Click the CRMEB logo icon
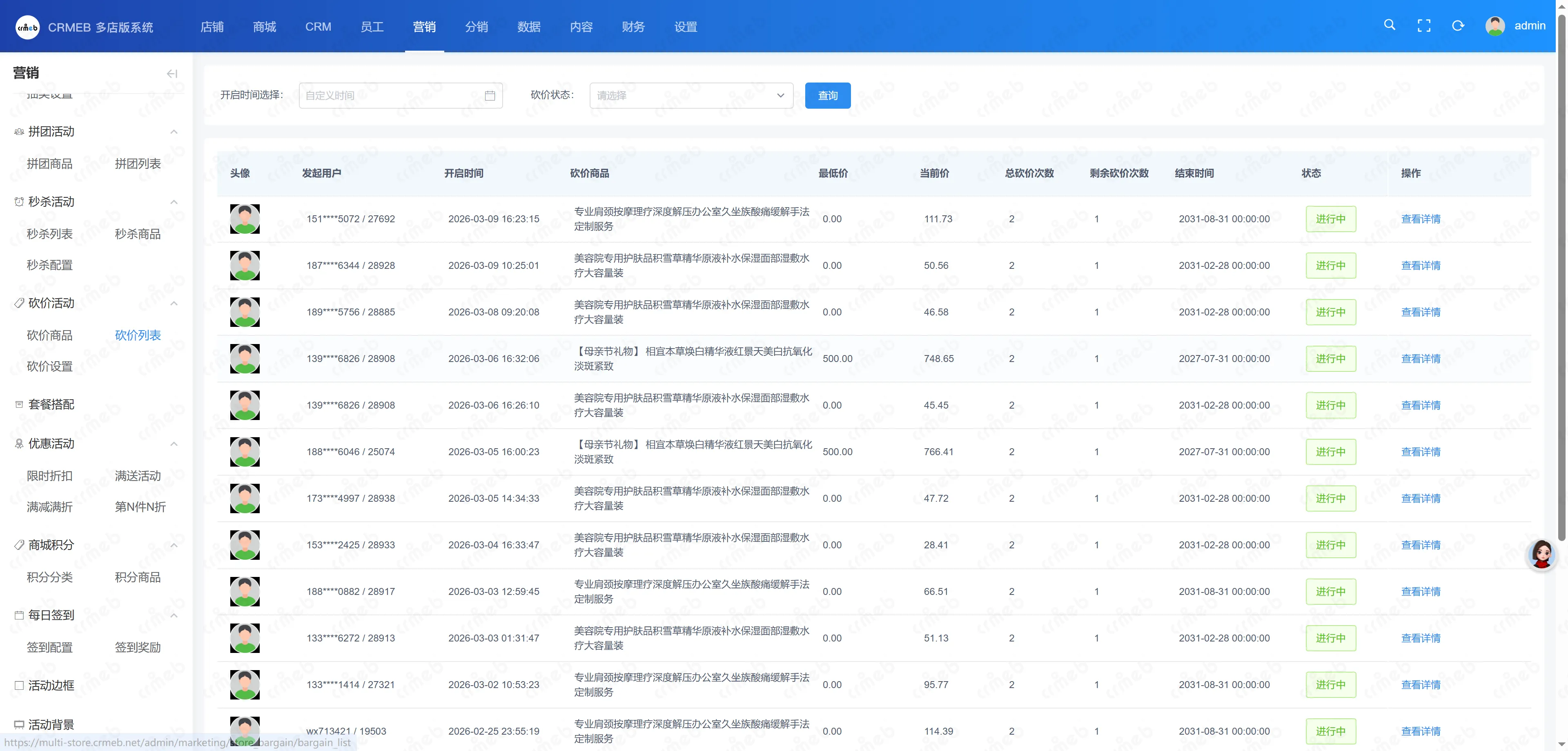The height and width of the screenshot is (751, 1568). (27, 27)
